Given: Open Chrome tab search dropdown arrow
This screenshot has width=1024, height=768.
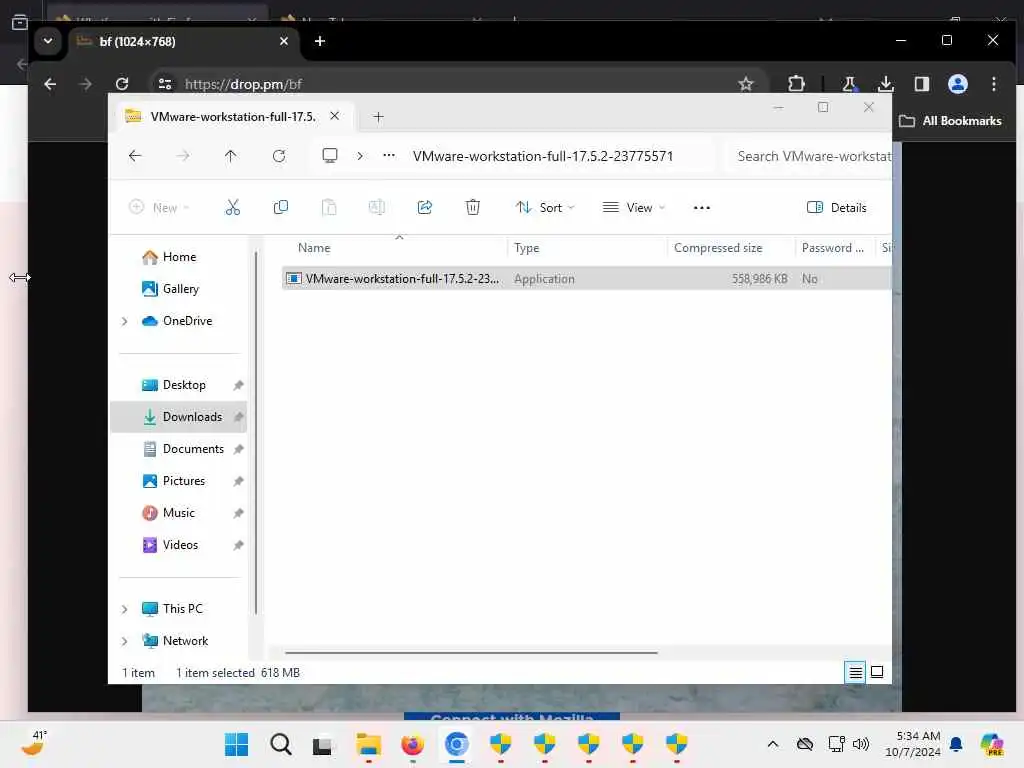Looking at the screenshot, I should (x=48, y=40).
